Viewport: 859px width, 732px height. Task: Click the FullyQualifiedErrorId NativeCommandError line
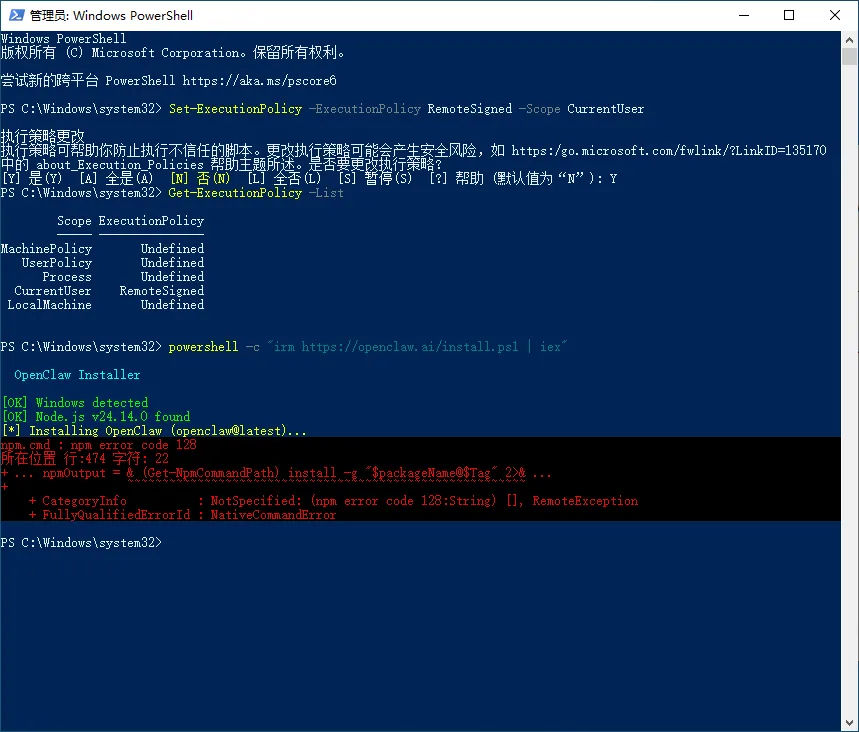182,515
